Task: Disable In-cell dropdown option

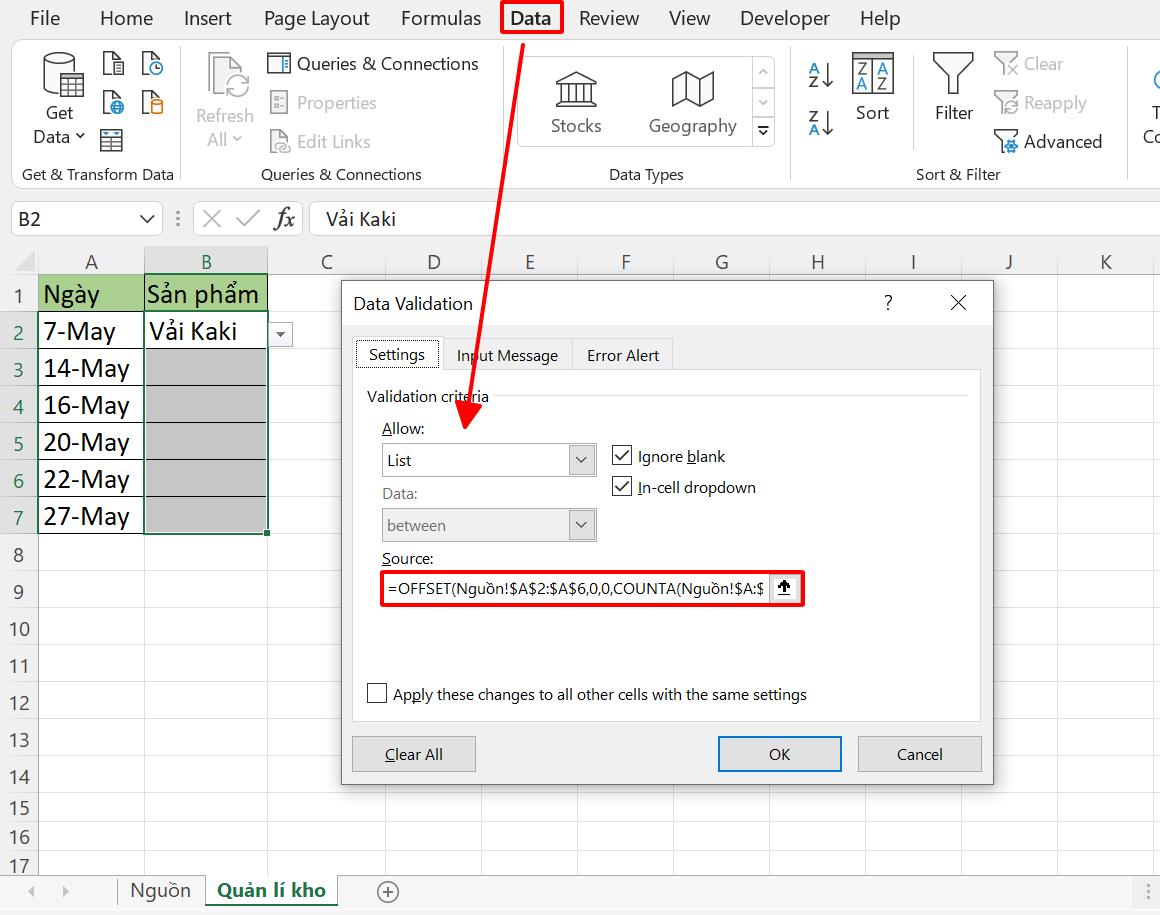Action: coord(622,487)
